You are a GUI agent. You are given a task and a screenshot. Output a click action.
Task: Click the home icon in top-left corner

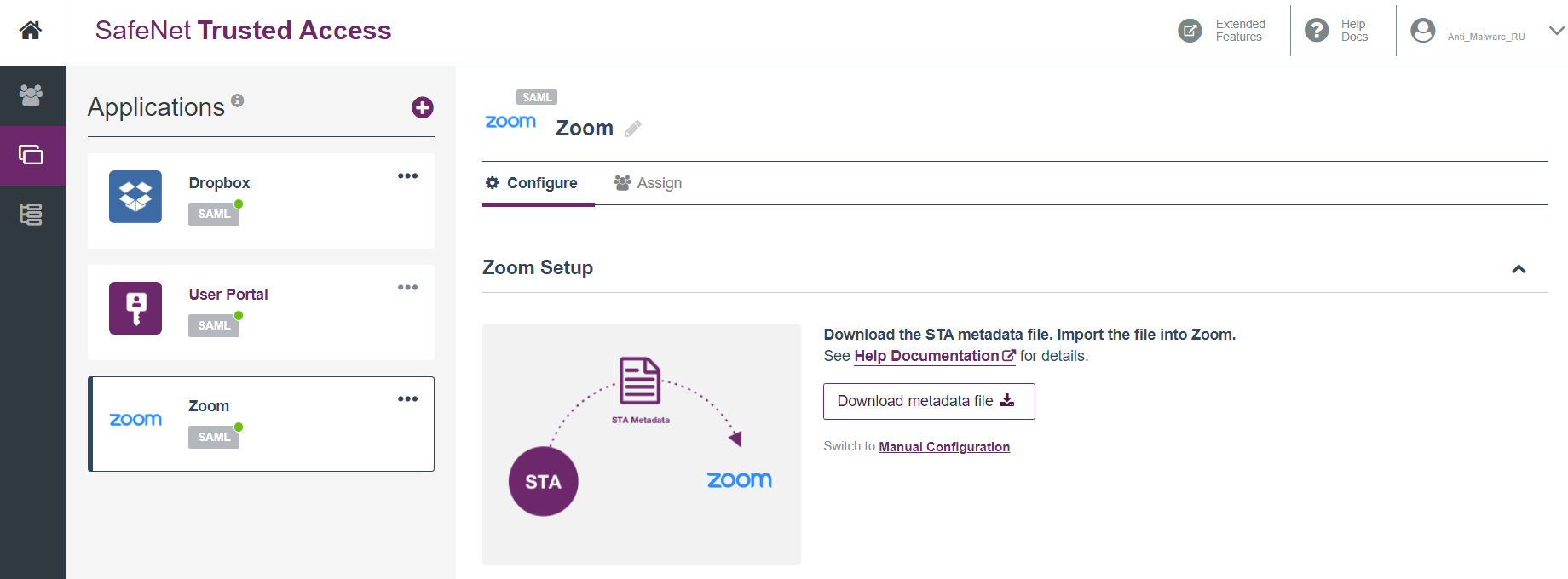tap(31, 31)
